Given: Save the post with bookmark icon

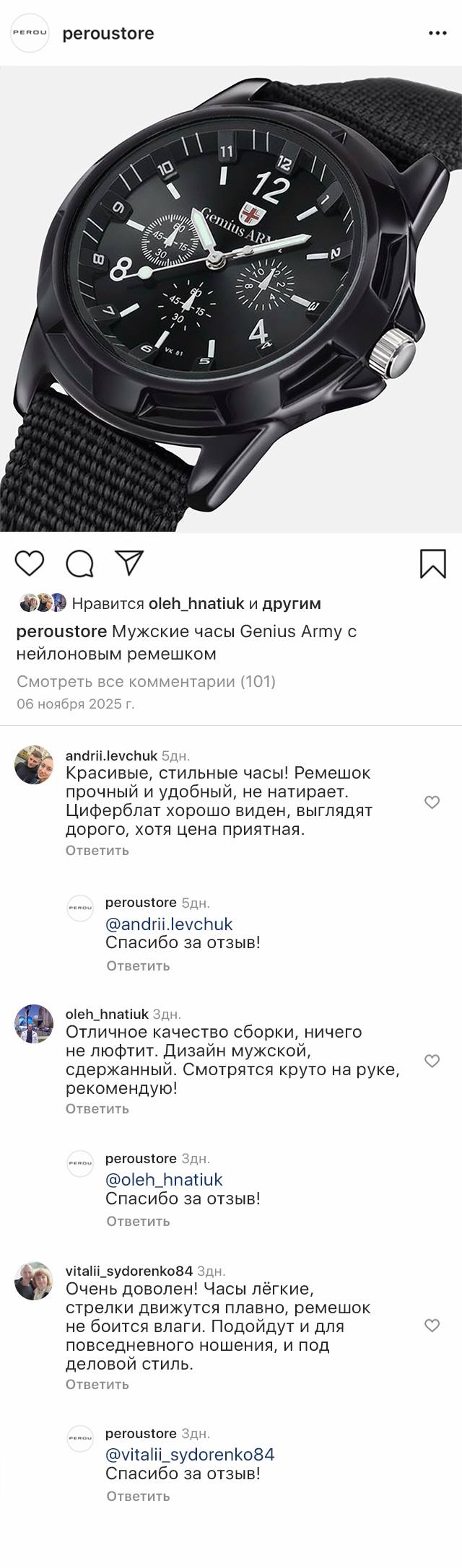Looking at the screenshot, I should coord(432,564).
